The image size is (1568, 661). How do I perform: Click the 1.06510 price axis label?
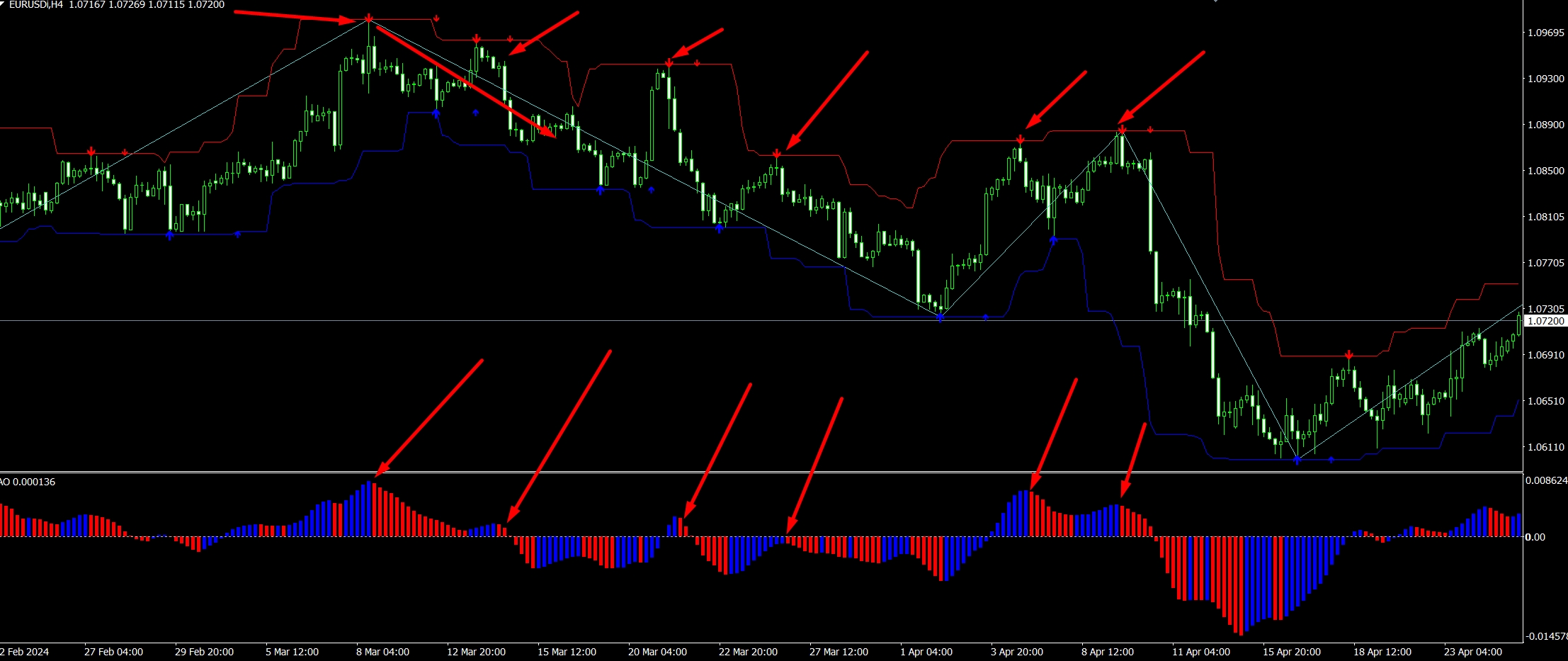(1546, 401)
